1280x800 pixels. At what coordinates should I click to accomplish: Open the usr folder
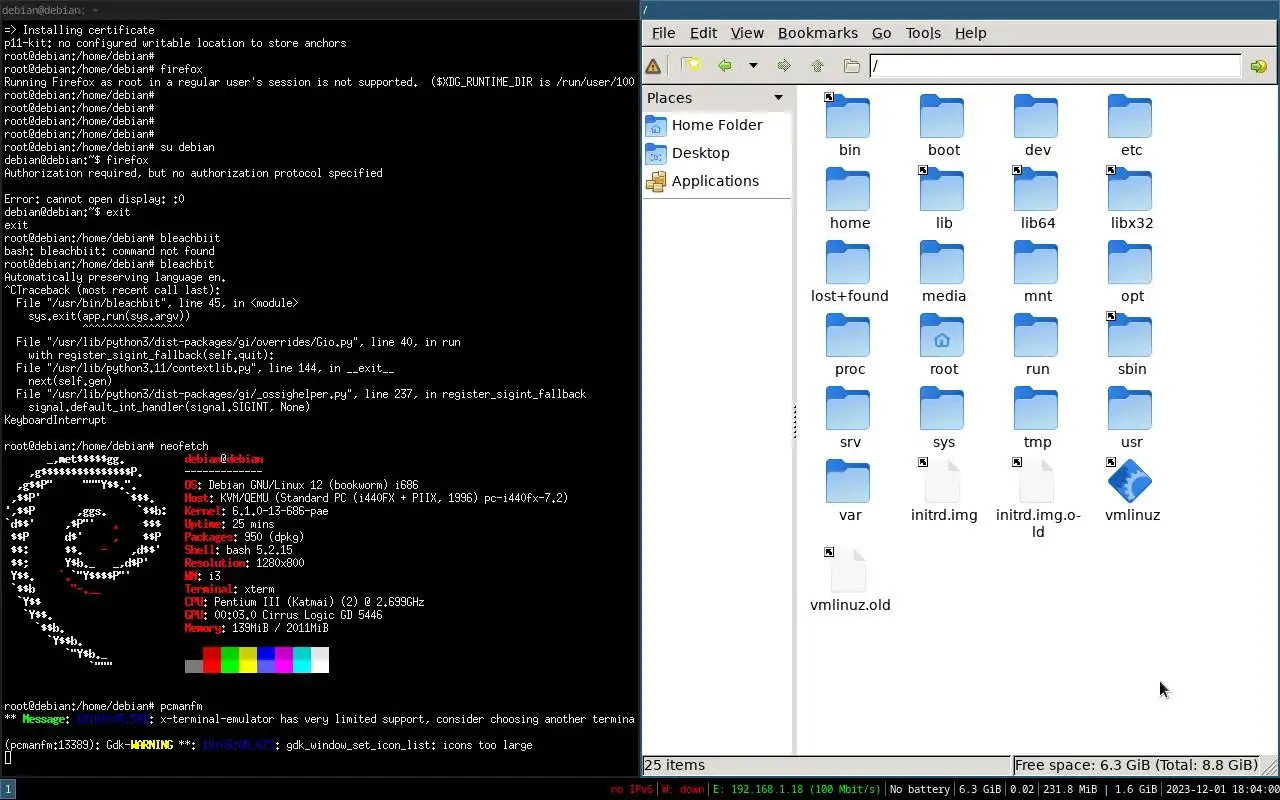click(1130, 409)
